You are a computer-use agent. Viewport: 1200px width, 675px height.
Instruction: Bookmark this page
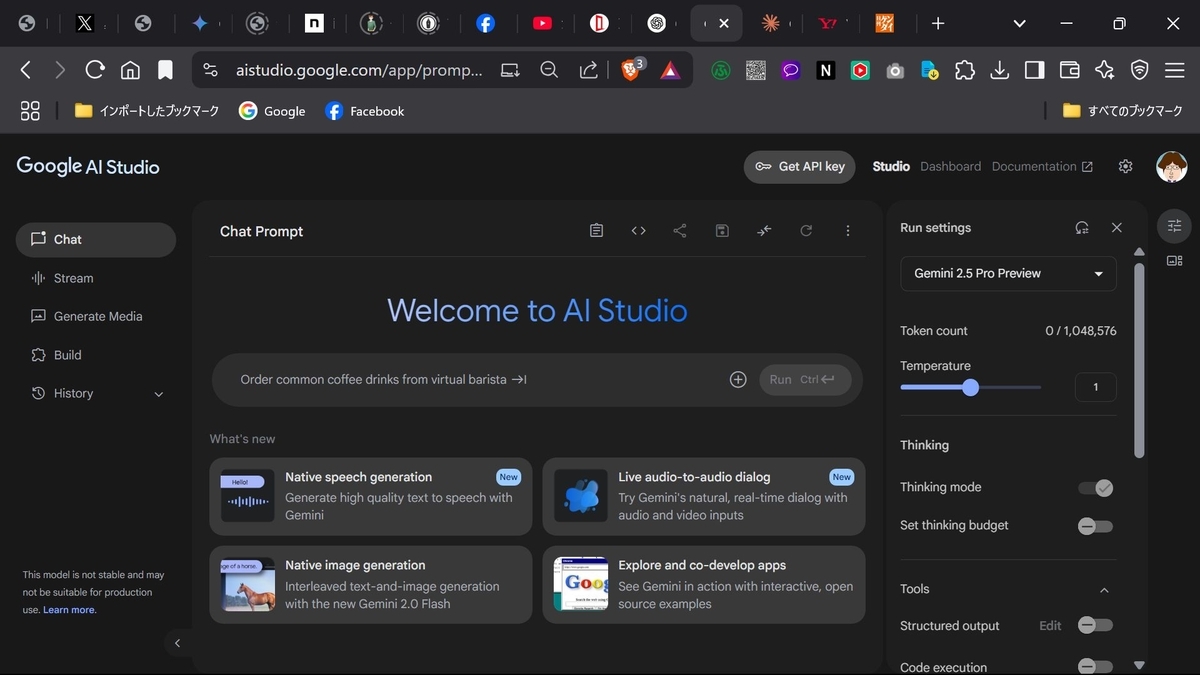click(165, 70)
